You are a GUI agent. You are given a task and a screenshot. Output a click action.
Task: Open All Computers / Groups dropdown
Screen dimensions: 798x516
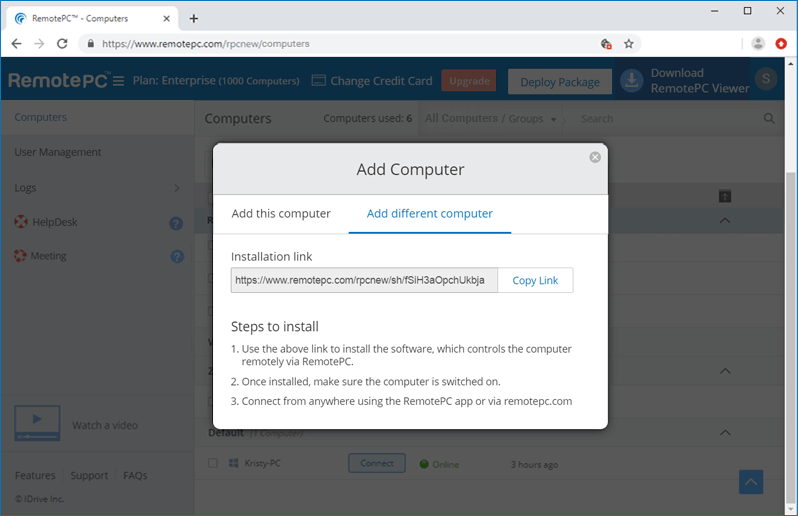tap(491, 119)
